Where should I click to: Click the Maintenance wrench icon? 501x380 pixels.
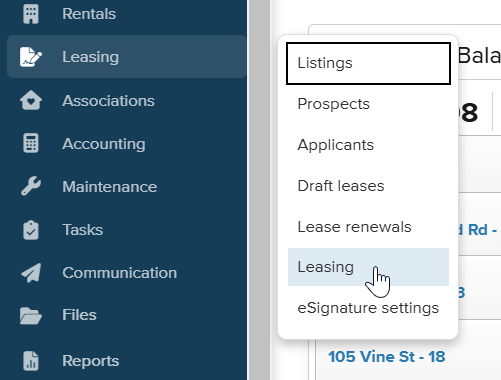pos(31,186)
